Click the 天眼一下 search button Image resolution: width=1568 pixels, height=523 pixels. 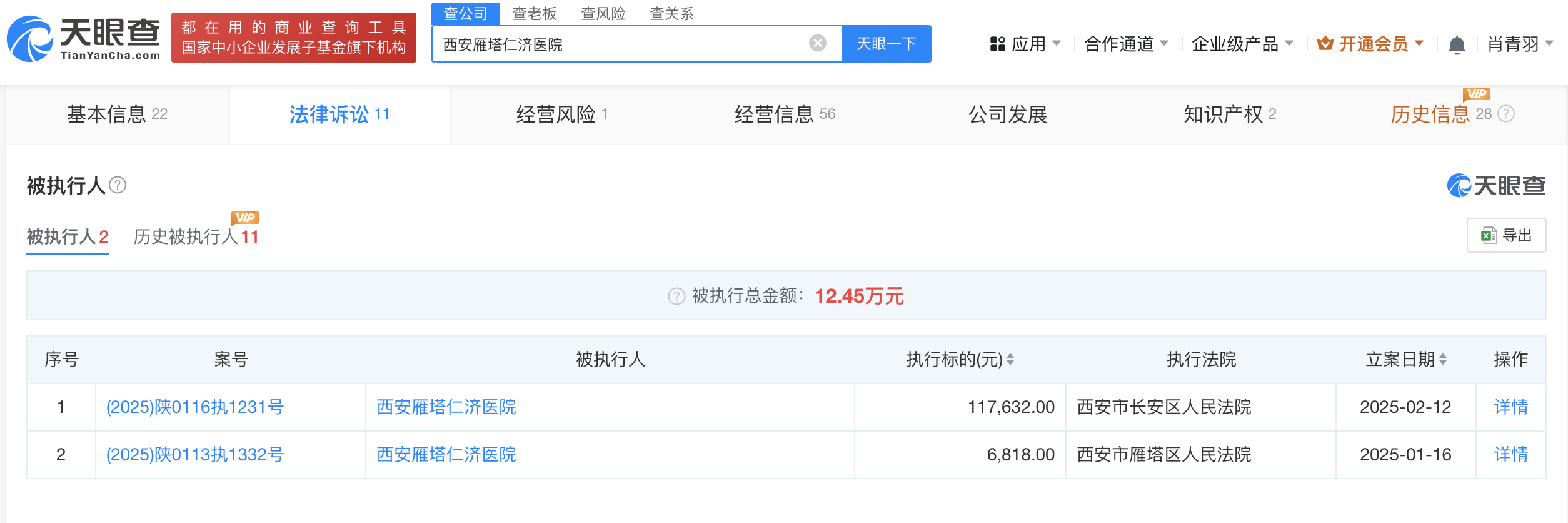(x=886, y=44)
